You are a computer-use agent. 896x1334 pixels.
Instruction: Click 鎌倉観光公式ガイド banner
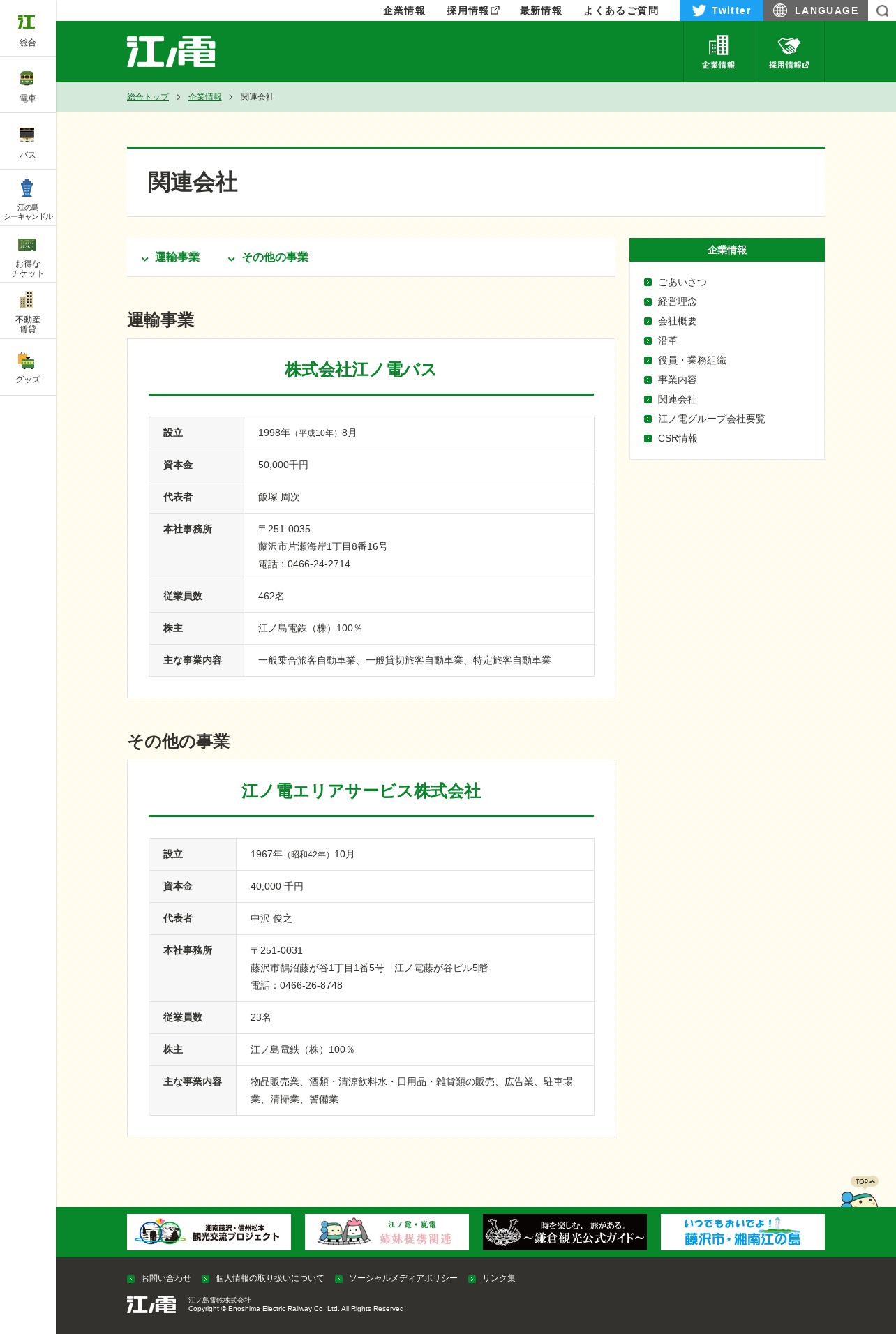tap(565, 1232)
